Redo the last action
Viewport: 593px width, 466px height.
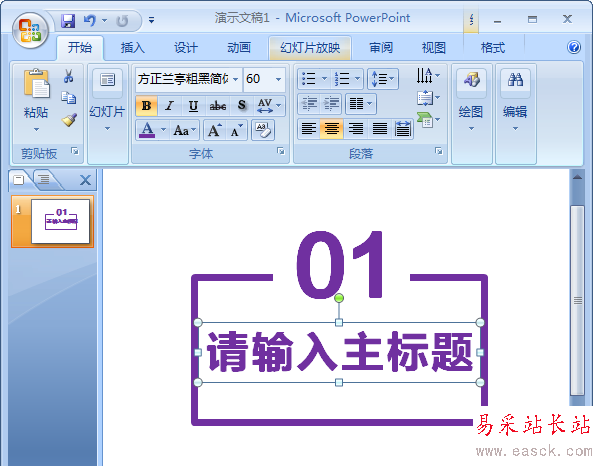(122, 21)
